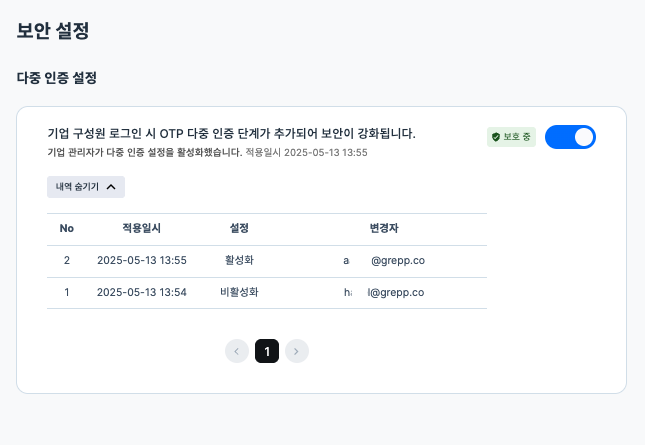This screenshot has height=445, width=645.
Task: Select the 비활성화 status in row 1
Action: click(239, 292)
